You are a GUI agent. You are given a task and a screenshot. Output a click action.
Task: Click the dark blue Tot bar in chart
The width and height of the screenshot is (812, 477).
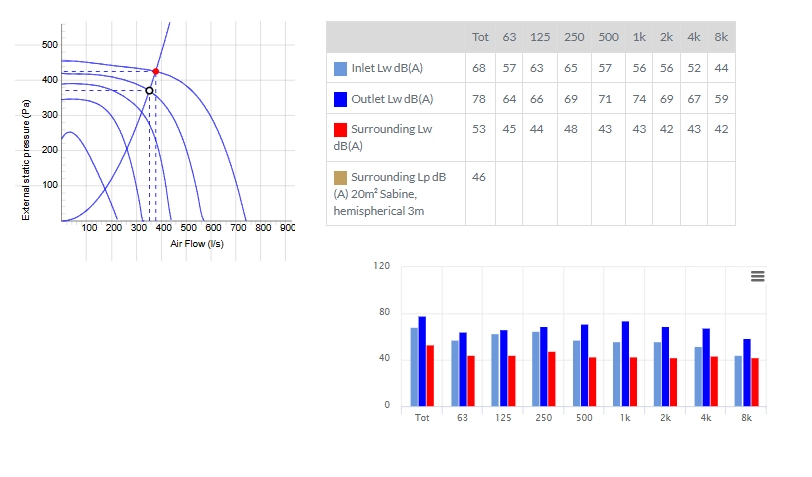[x=422, y=361]
